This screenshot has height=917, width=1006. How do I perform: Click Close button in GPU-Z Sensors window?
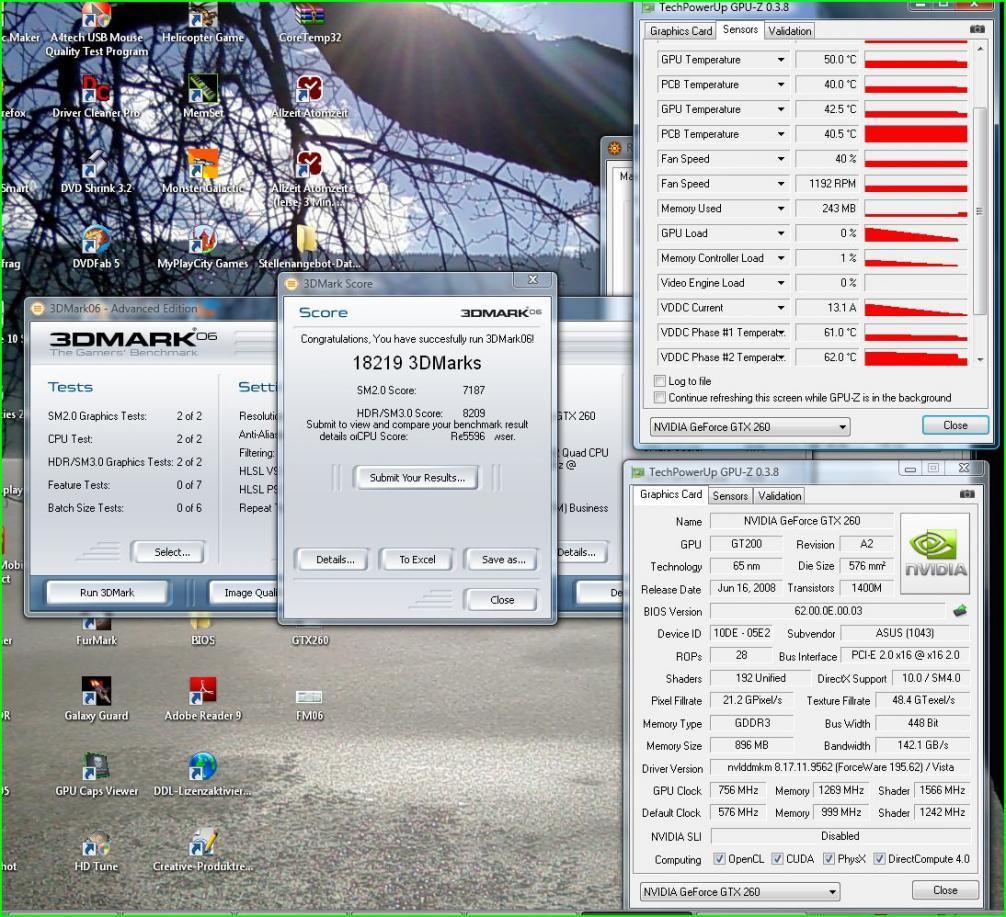[955, 425]
